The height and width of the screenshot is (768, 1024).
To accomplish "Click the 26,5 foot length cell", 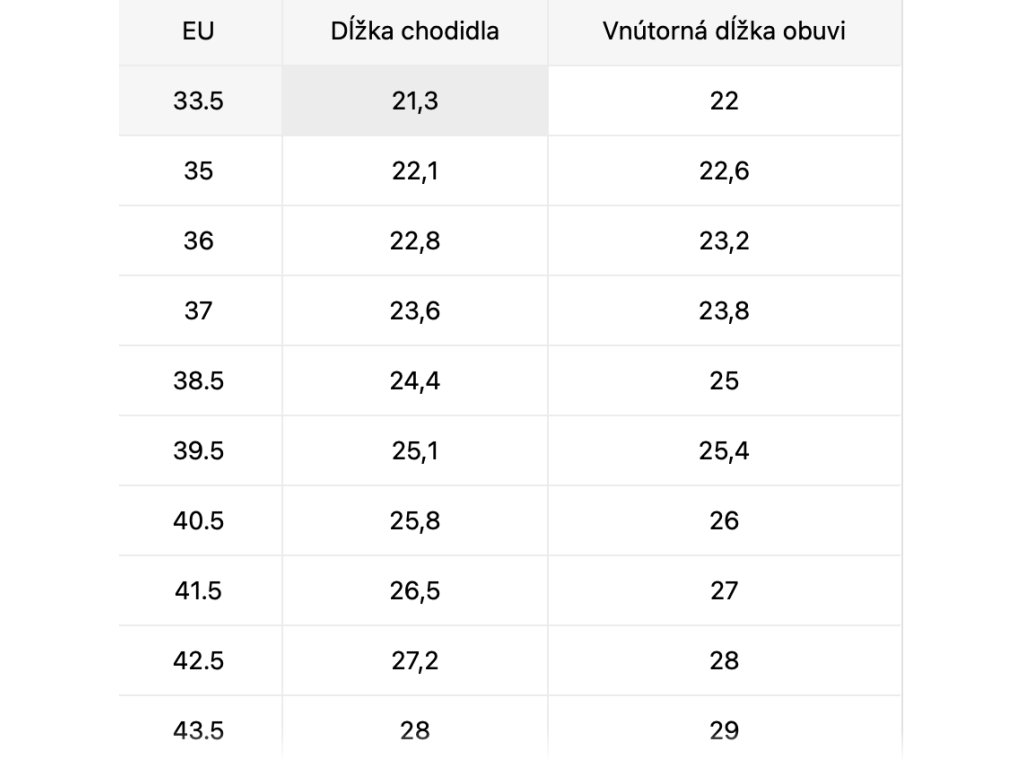I will tap(415, 591).
